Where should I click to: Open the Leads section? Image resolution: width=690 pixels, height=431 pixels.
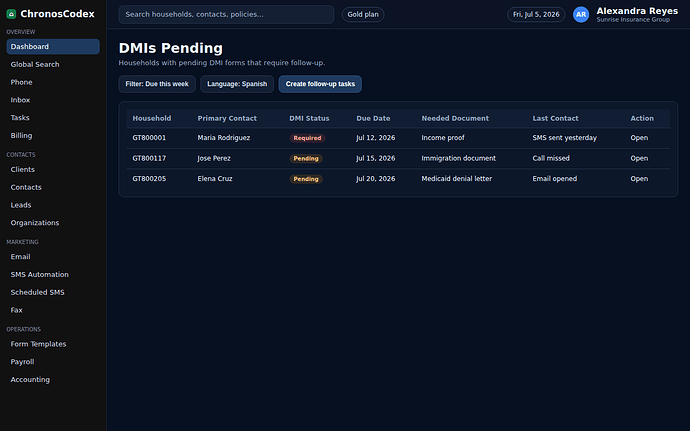[53, 205]
